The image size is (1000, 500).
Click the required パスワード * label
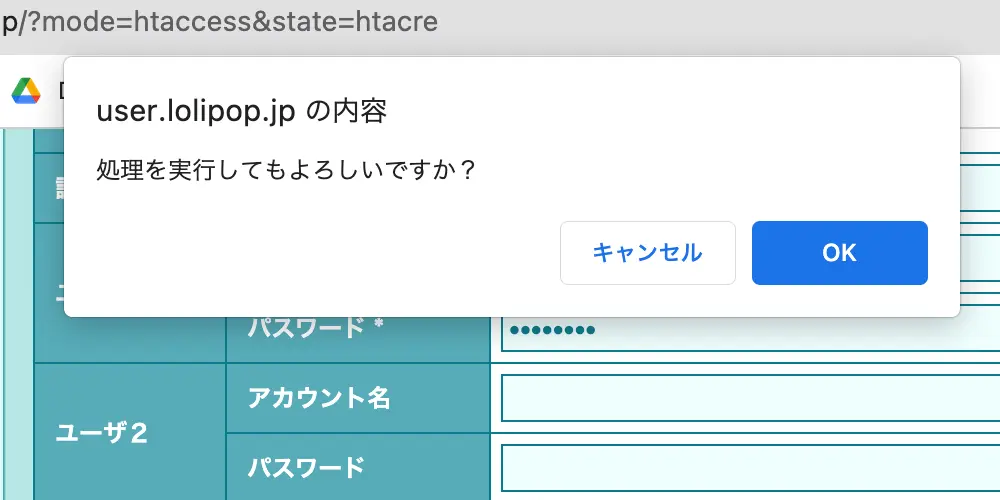click(306, 329)
